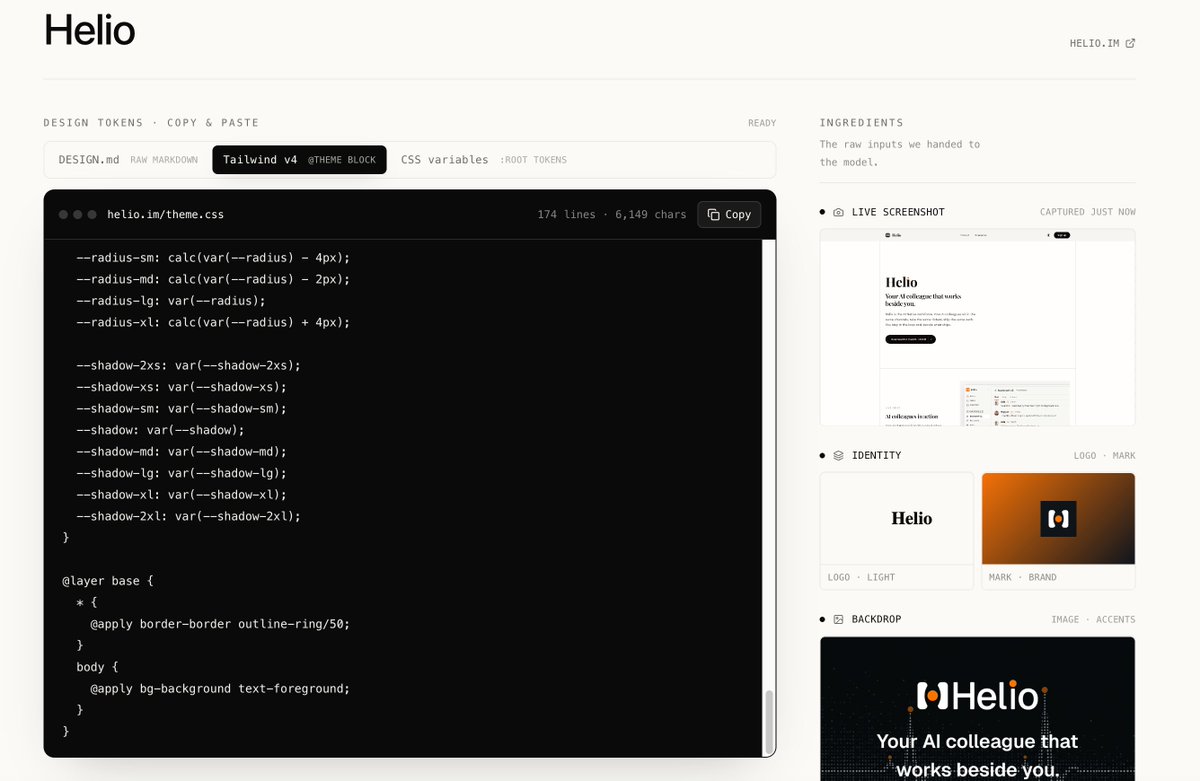Click the copy icon in the Copy button
Viewport: 1200px width, 781px height.
(x=714, y=214)
